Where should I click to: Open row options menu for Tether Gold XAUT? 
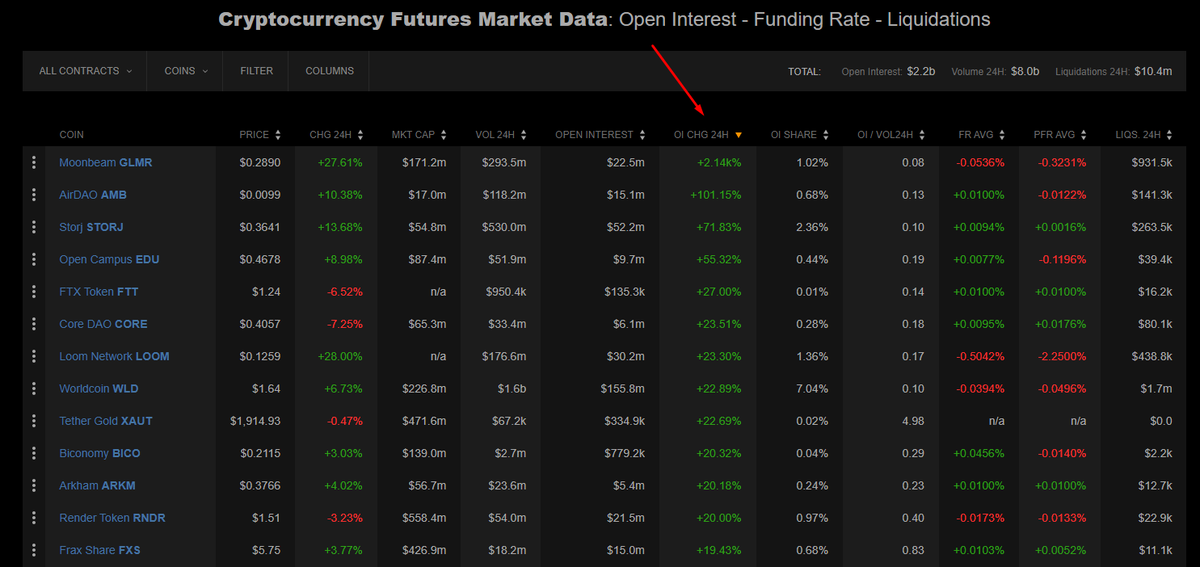[34, 421]
